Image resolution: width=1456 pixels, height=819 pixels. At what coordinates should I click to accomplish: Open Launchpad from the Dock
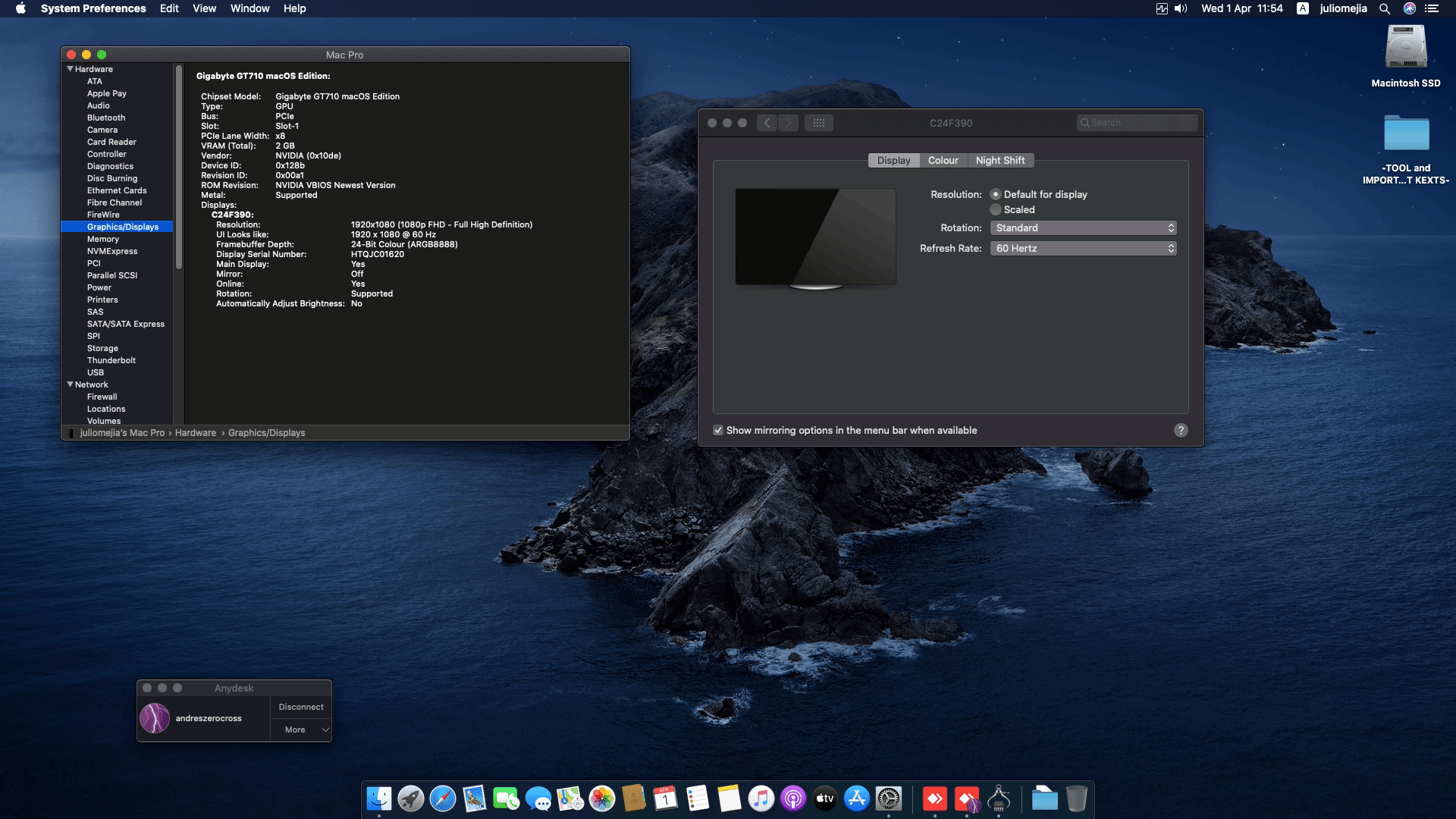pos(409,799)
